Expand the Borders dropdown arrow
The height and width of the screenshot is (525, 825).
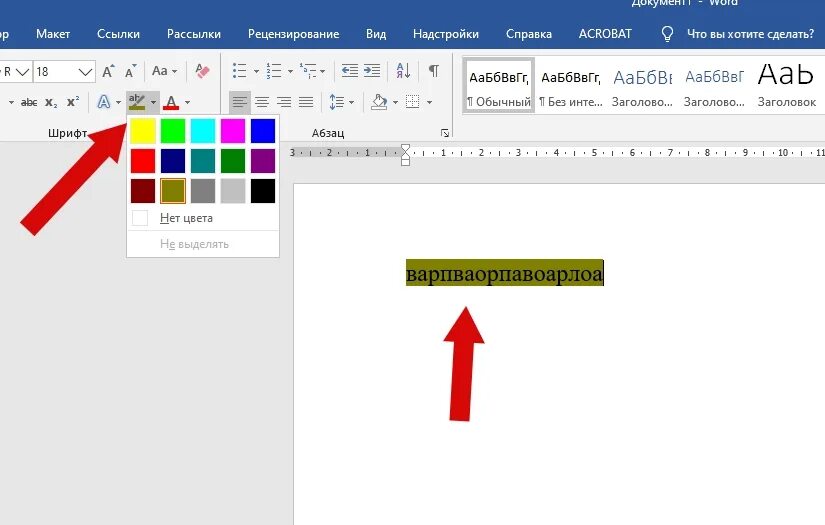coord(429,103)
